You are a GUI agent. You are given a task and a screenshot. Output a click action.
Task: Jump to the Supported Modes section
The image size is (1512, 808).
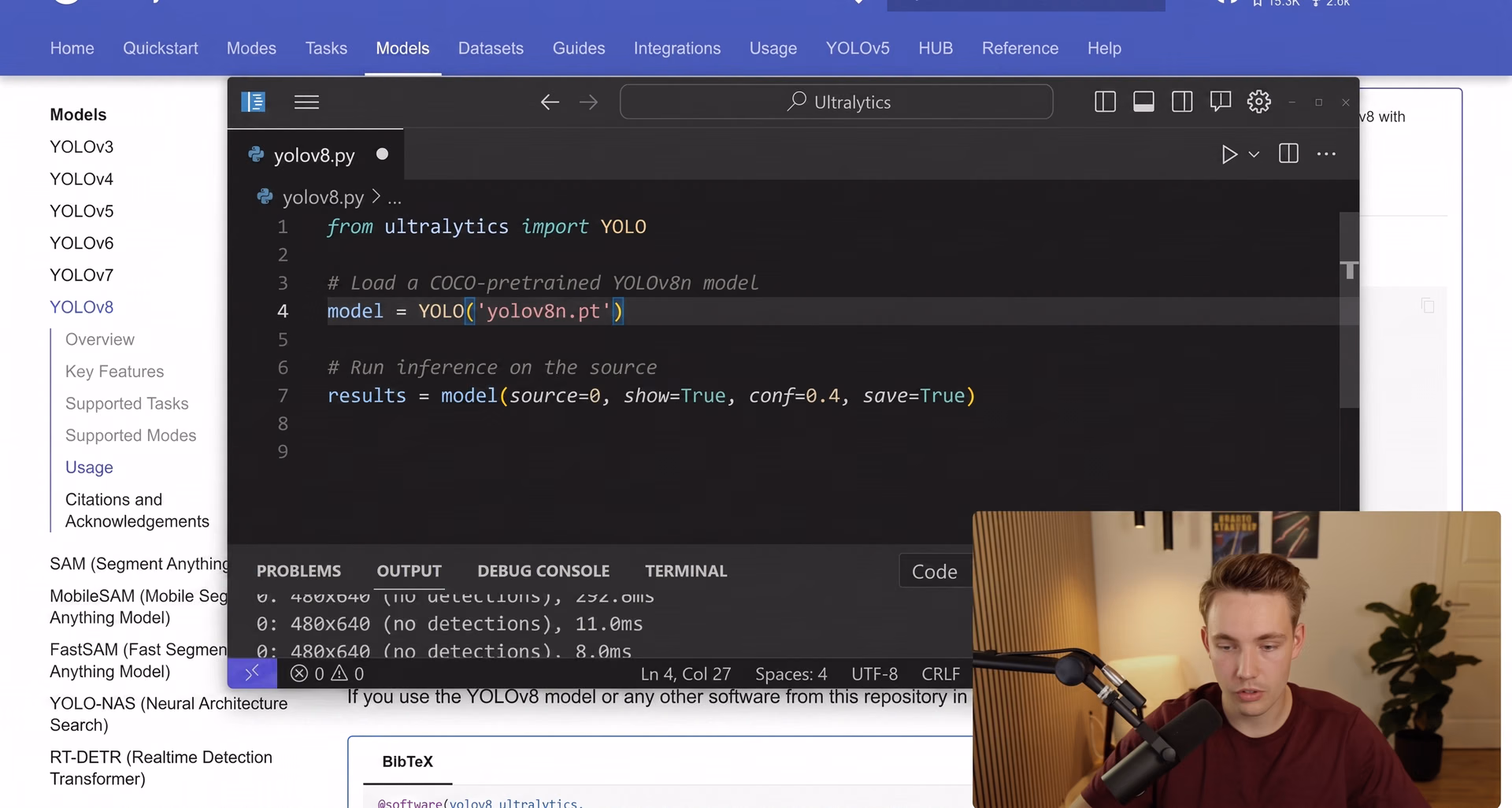pos(131,436)
